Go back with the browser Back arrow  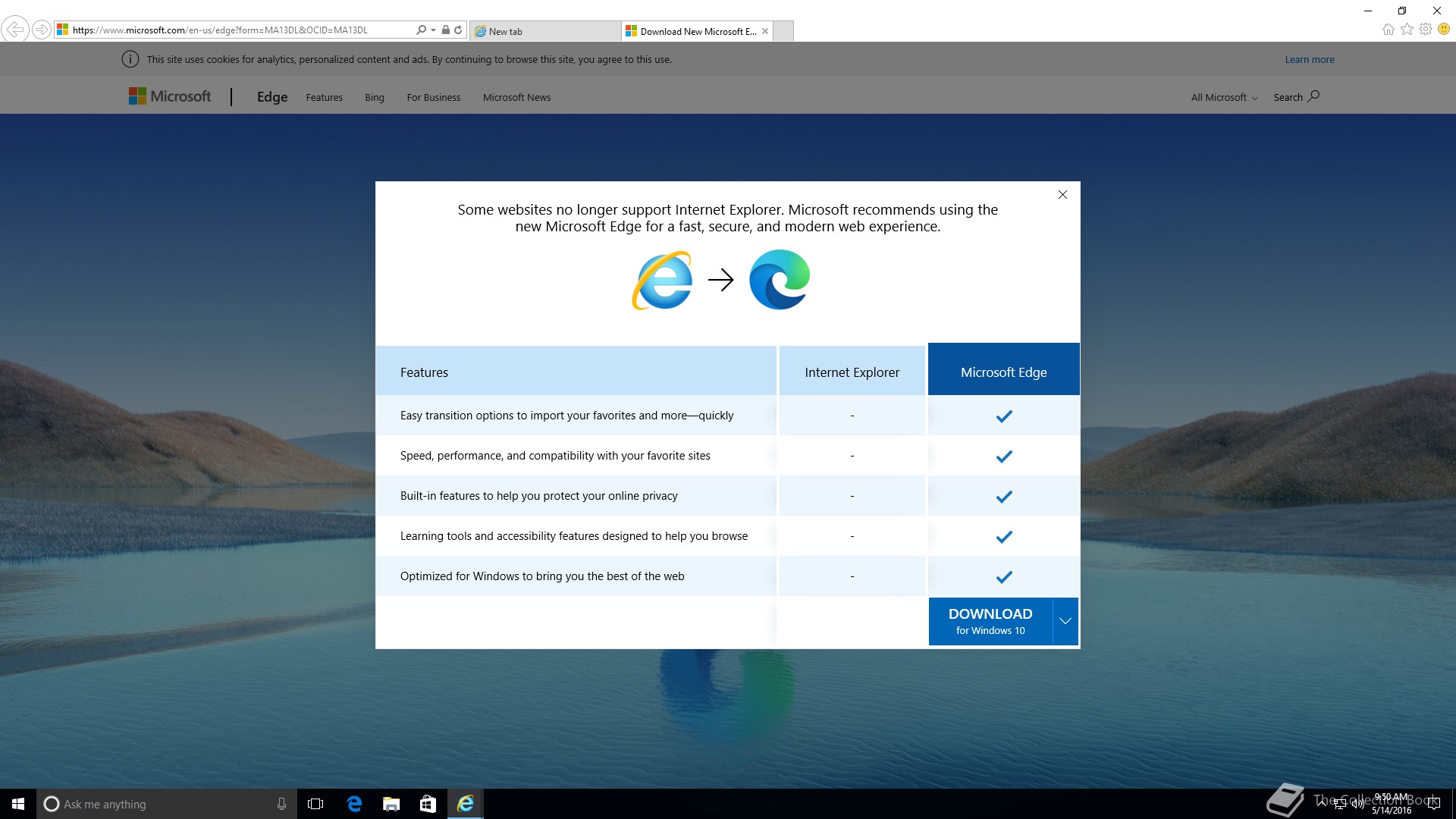tap(15, 30)
